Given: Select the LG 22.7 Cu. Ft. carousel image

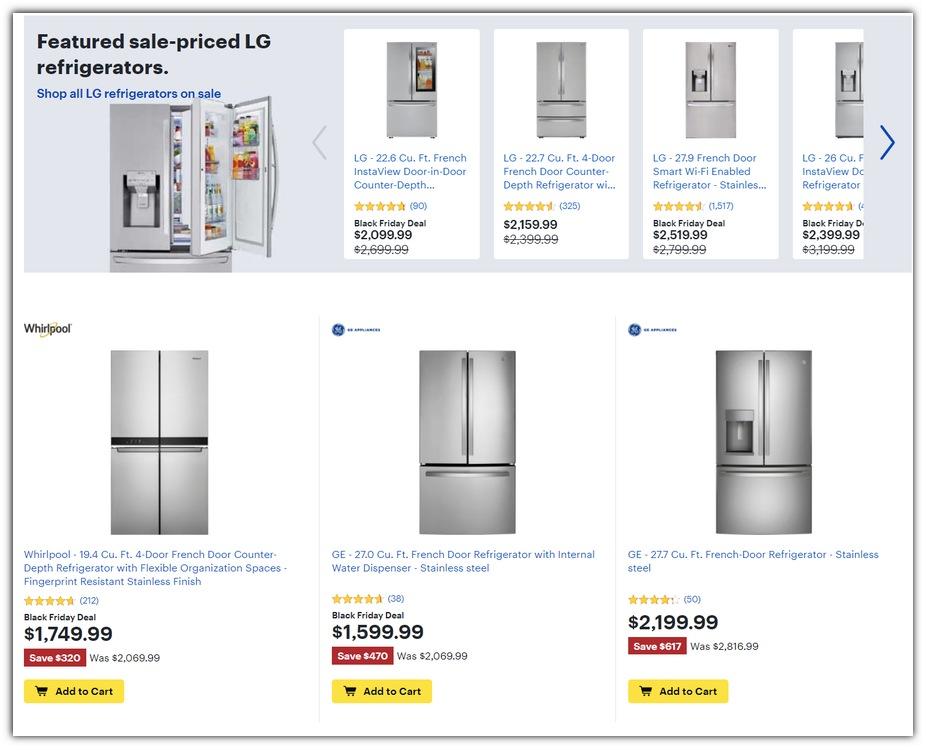Looking at the screenshot, I should point(561,90).
